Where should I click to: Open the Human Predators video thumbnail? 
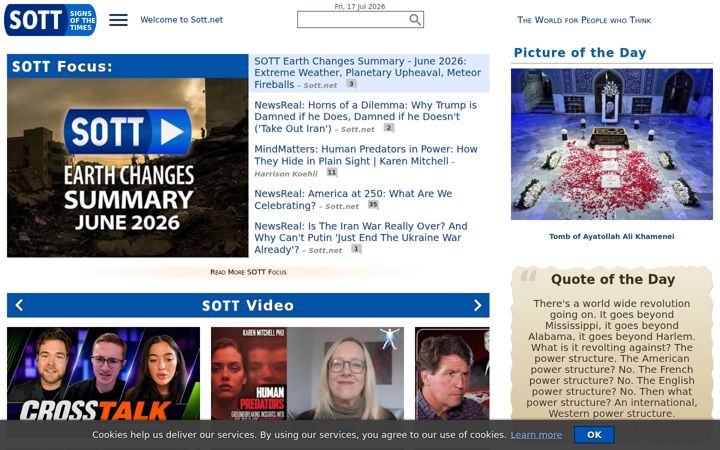(x=307, y=374)
